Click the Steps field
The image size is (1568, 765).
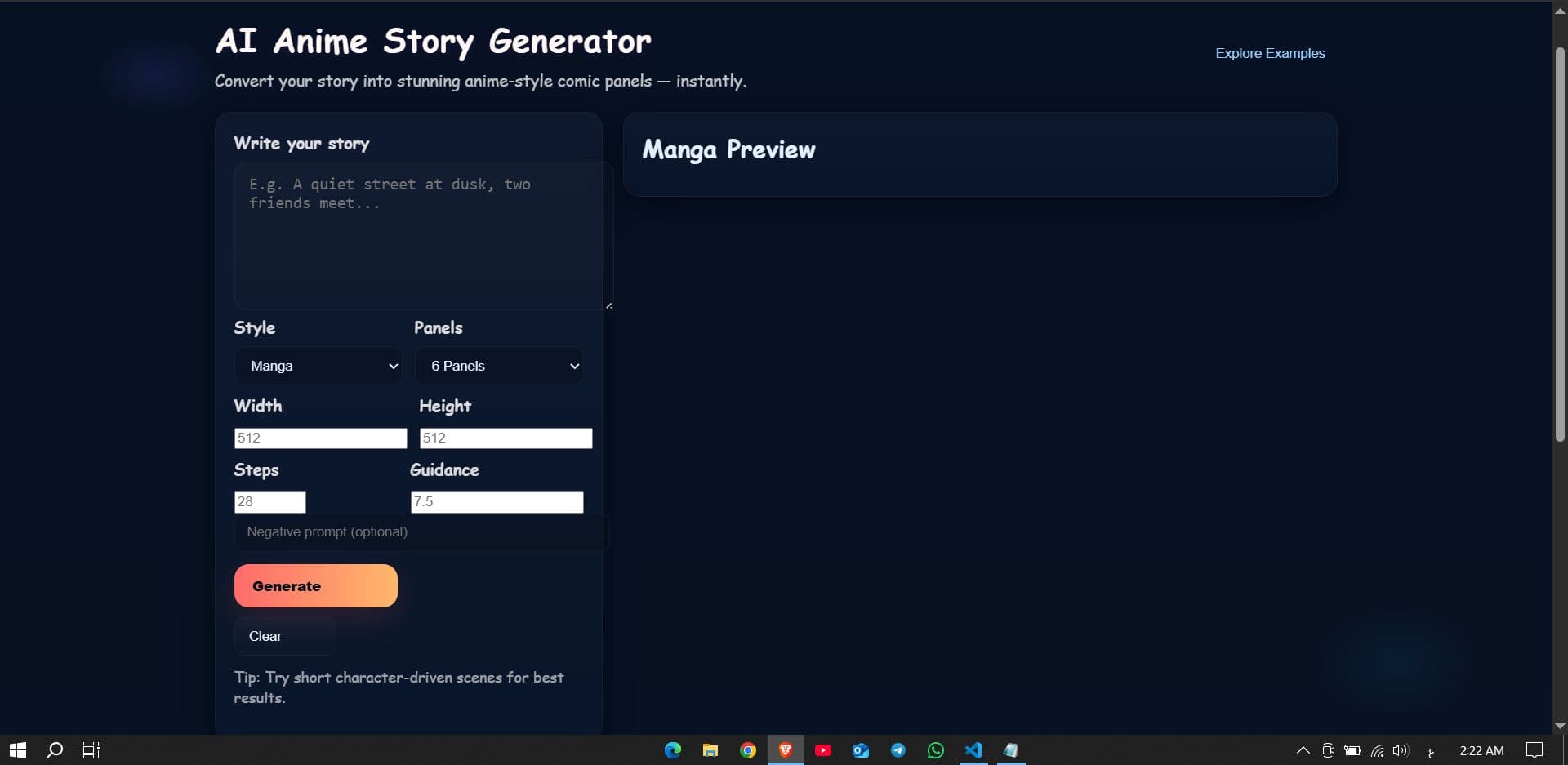[x=269, y=501]
